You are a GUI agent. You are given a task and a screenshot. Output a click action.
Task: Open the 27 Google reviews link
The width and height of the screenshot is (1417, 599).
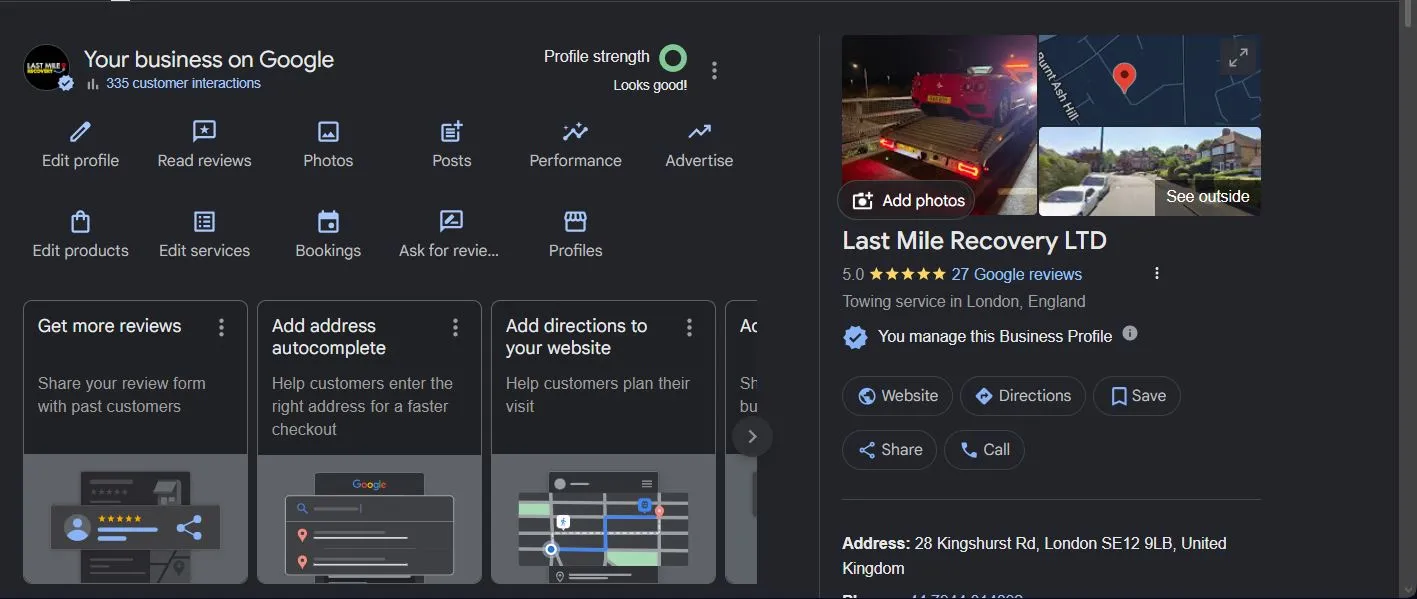point(1017,273)
